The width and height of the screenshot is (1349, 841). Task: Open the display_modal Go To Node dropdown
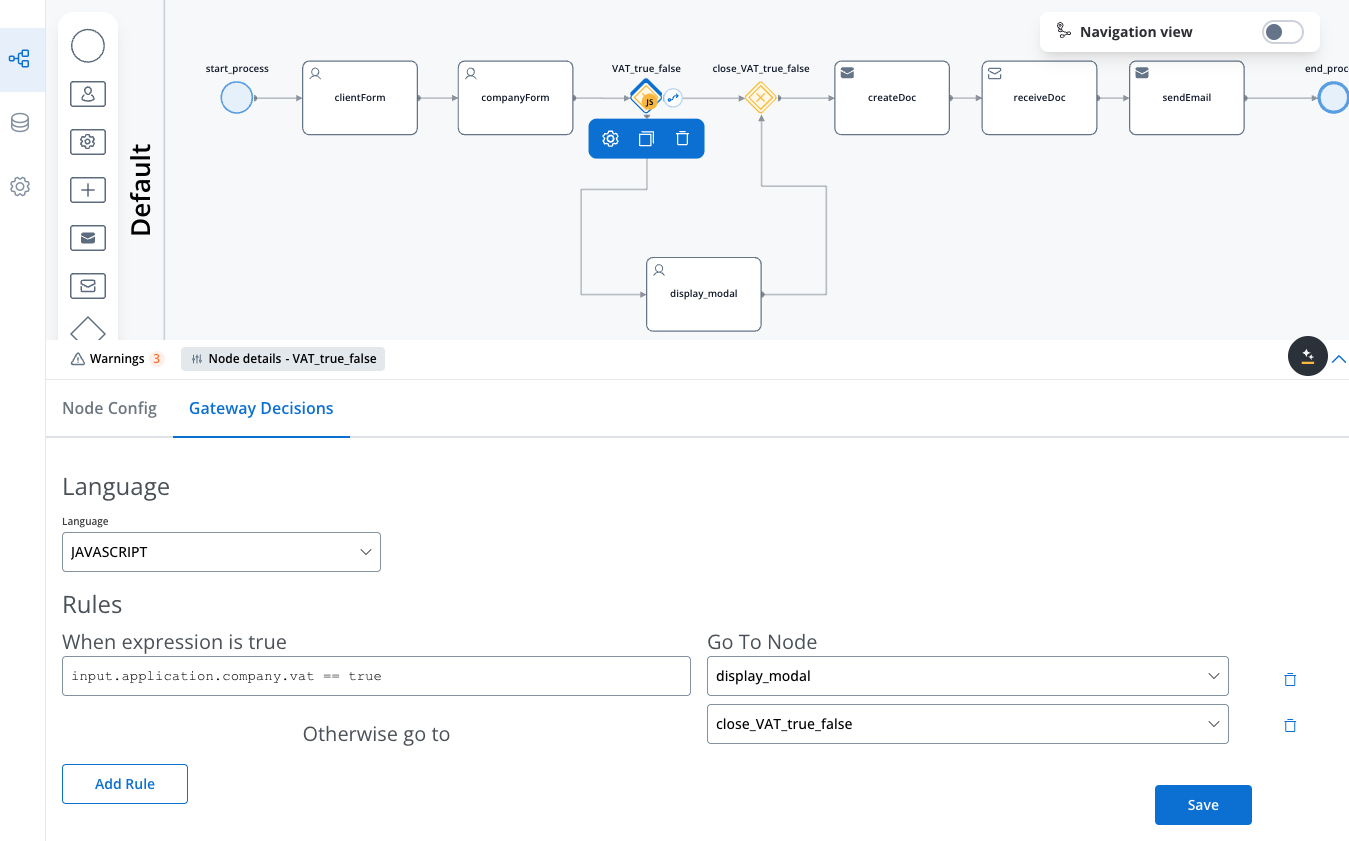pyautogui.click(x=967, y=676)
